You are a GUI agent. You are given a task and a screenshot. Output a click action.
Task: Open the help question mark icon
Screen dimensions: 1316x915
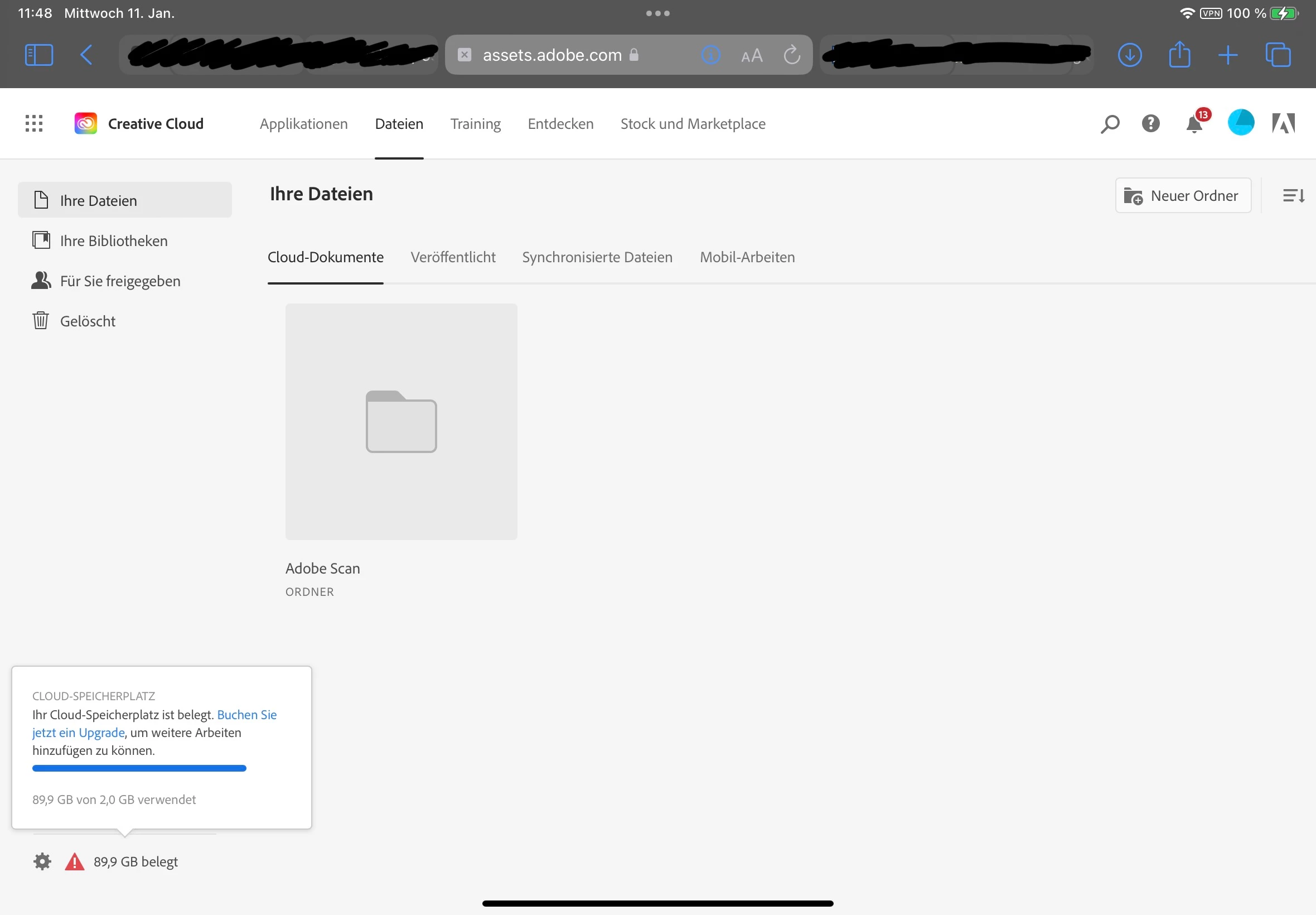click(1150, 123)
